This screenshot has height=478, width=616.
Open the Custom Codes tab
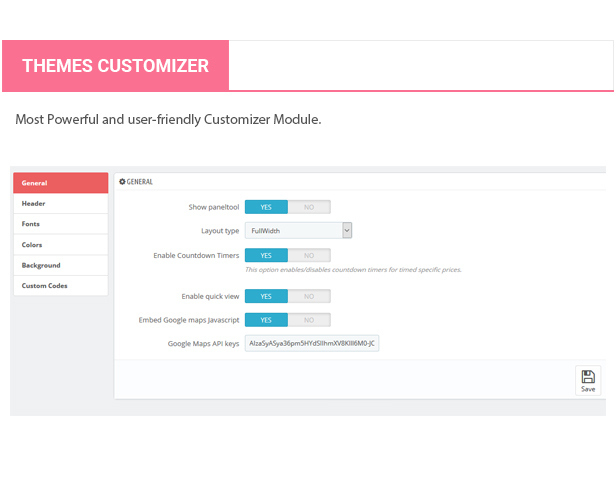pos(61,286)
